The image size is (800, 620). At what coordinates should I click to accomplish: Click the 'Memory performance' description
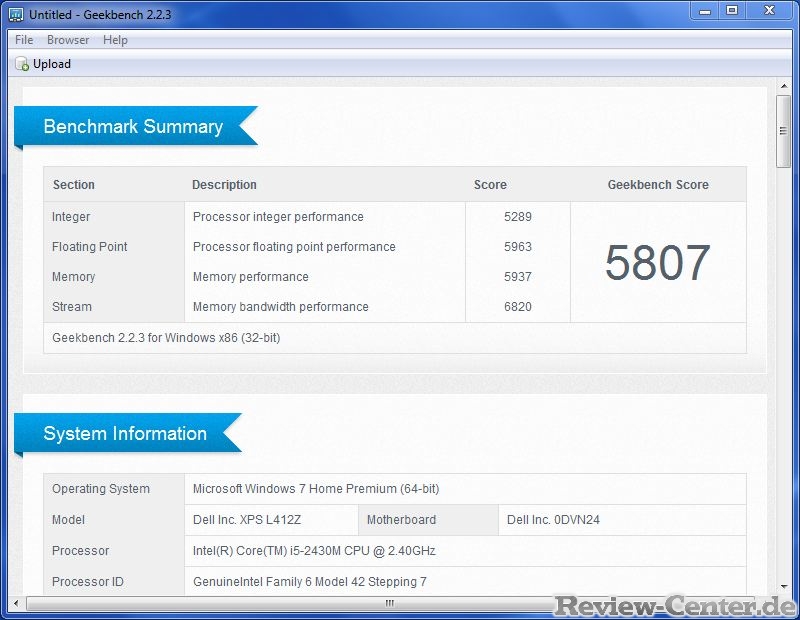pyautogui.click(x=251, y=277)
